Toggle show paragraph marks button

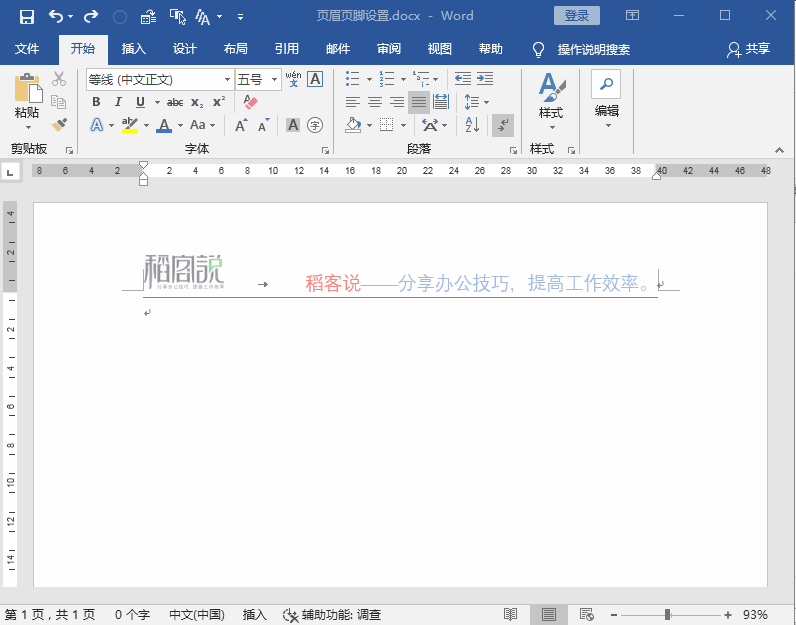pyautogui.click(x=503, y=125)
